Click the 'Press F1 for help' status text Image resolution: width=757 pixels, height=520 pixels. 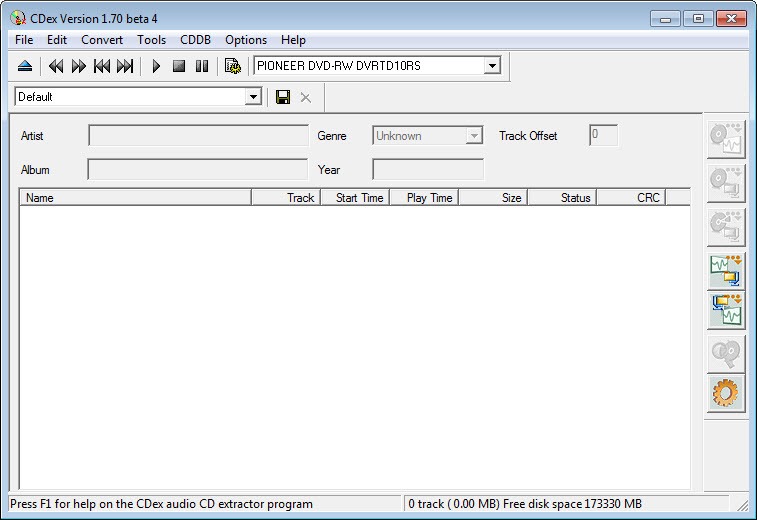coord(161,504)
